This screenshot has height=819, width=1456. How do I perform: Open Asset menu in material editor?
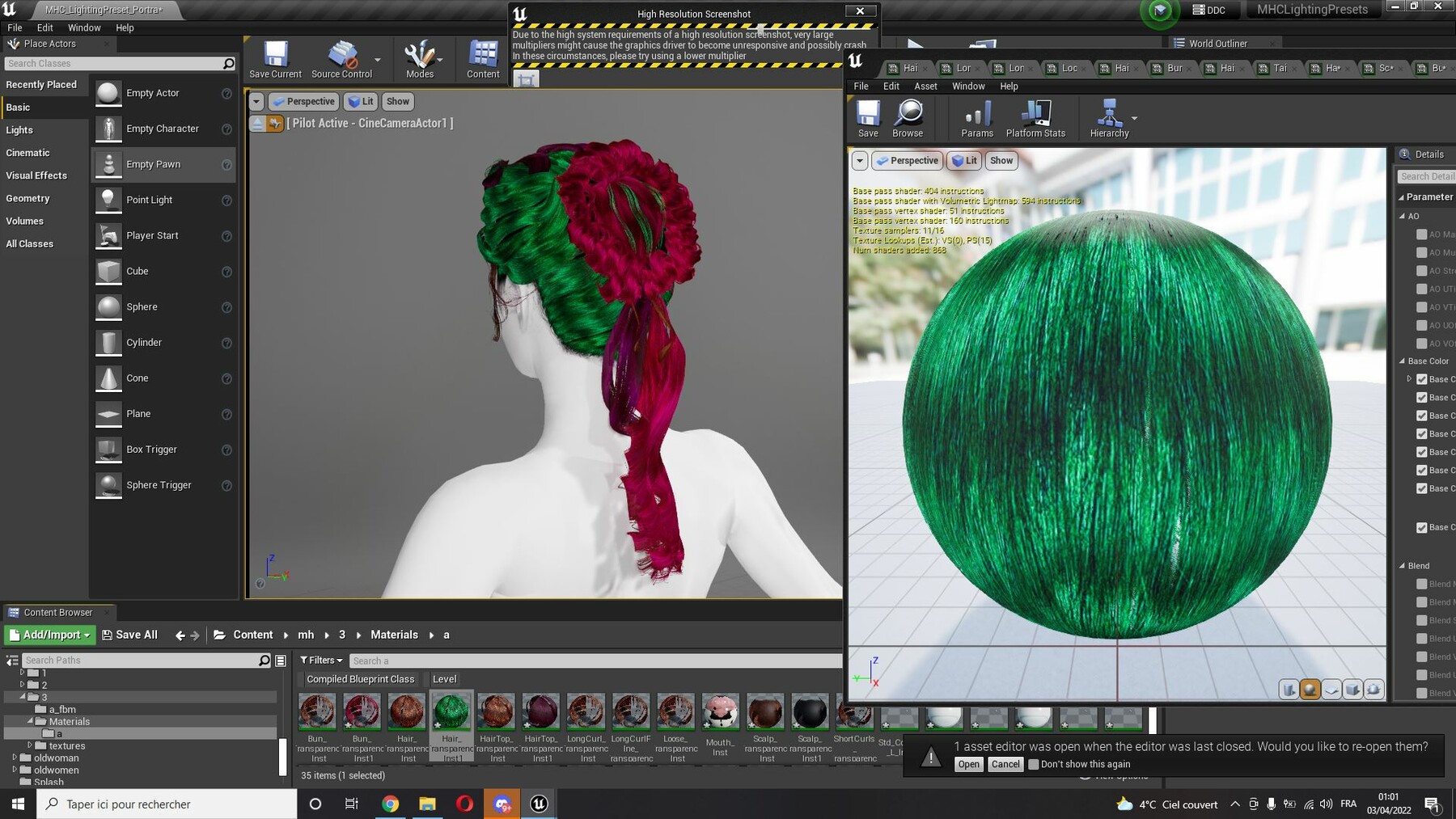tap(925, 87)
